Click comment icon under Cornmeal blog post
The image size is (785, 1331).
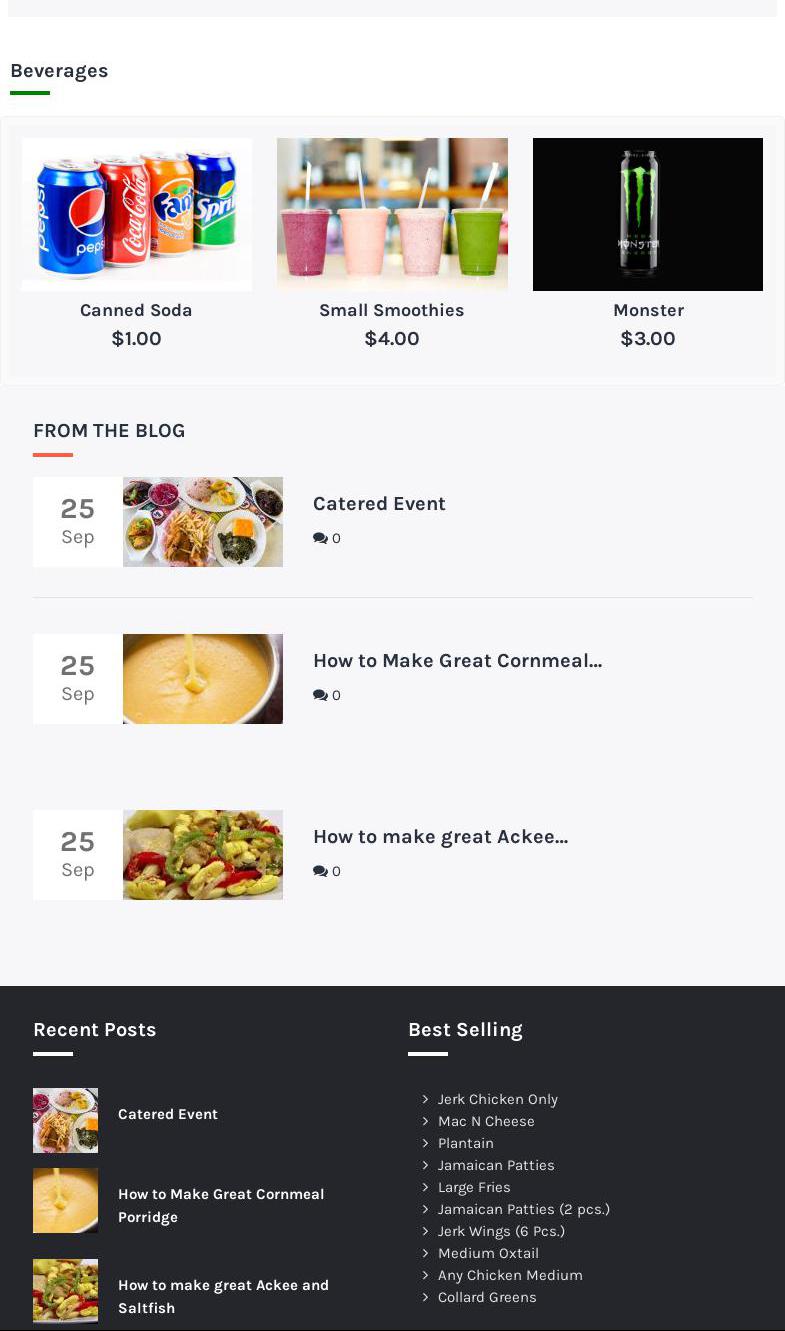(x=320, y=695)
